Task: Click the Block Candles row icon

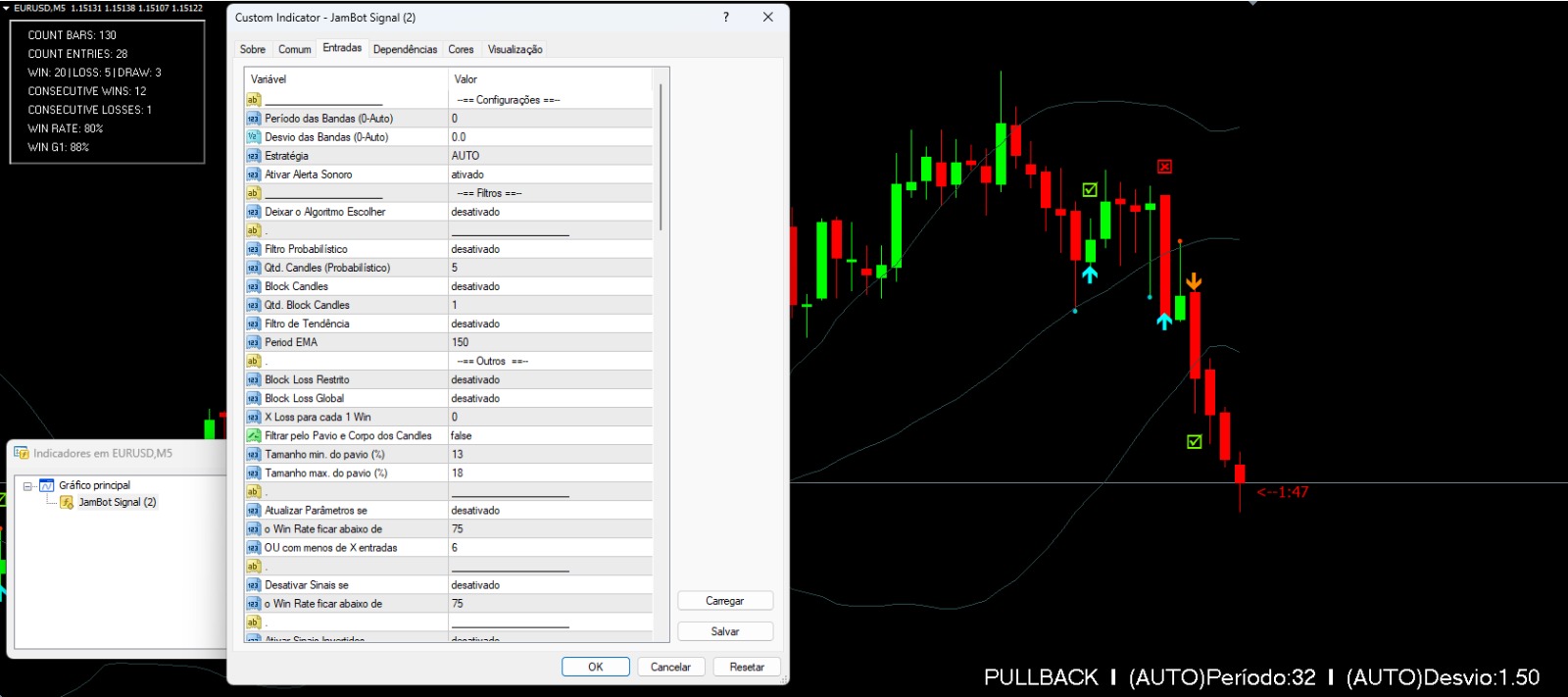Action: pos(253,286)
